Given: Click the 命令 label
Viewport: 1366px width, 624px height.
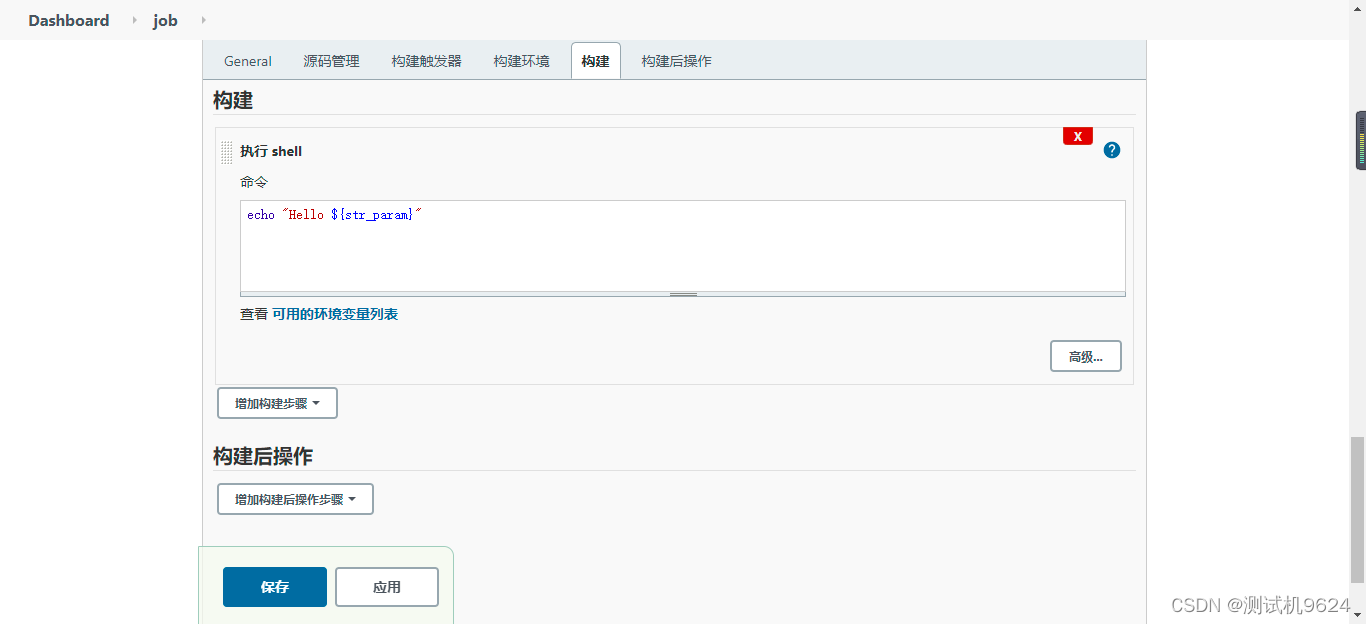Looking at the screenshot, I should click(x=254, y=182).
